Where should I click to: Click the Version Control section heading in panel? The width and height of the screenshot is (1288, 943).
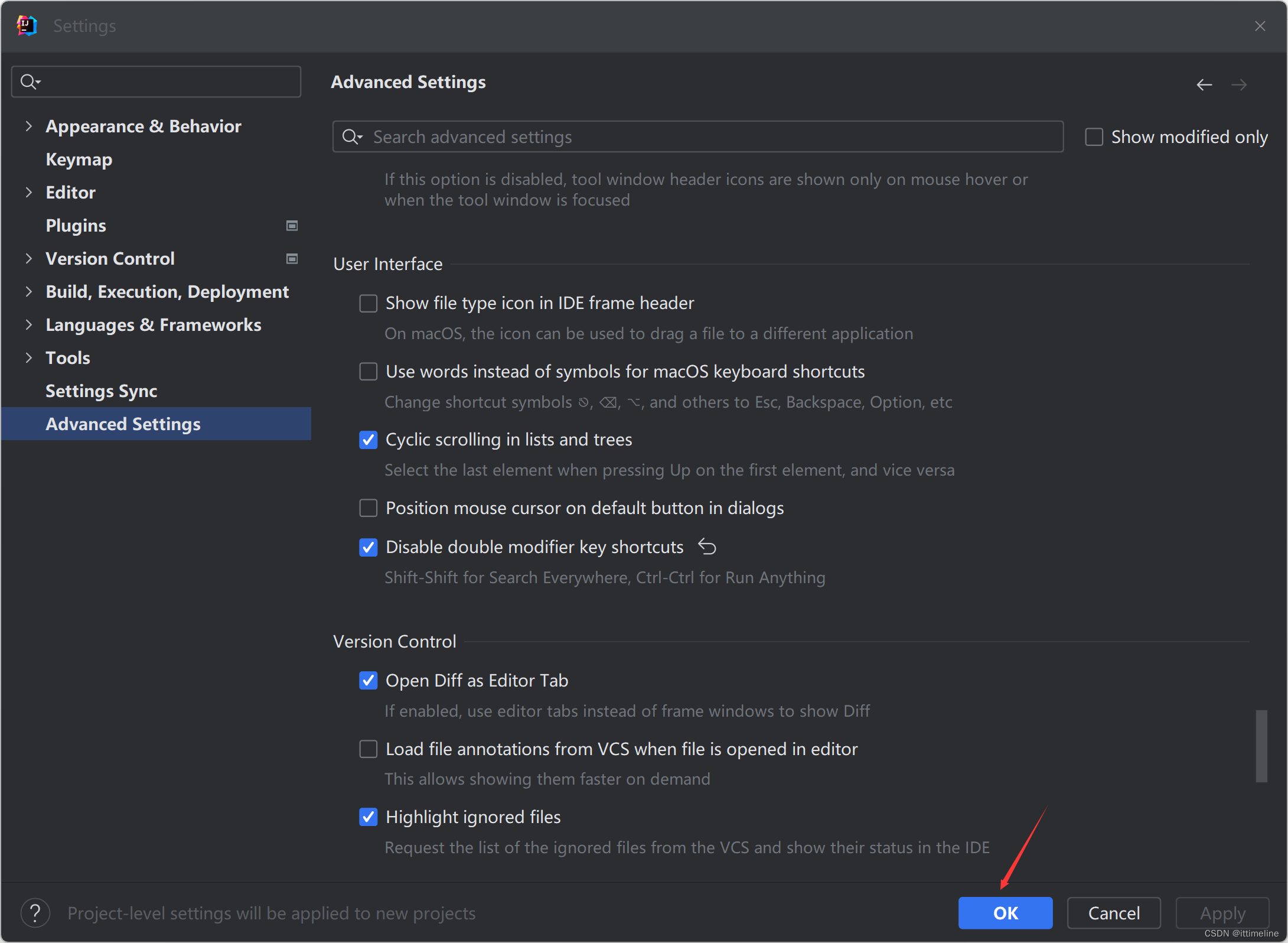pyautogui.click(x=394, y=642)
